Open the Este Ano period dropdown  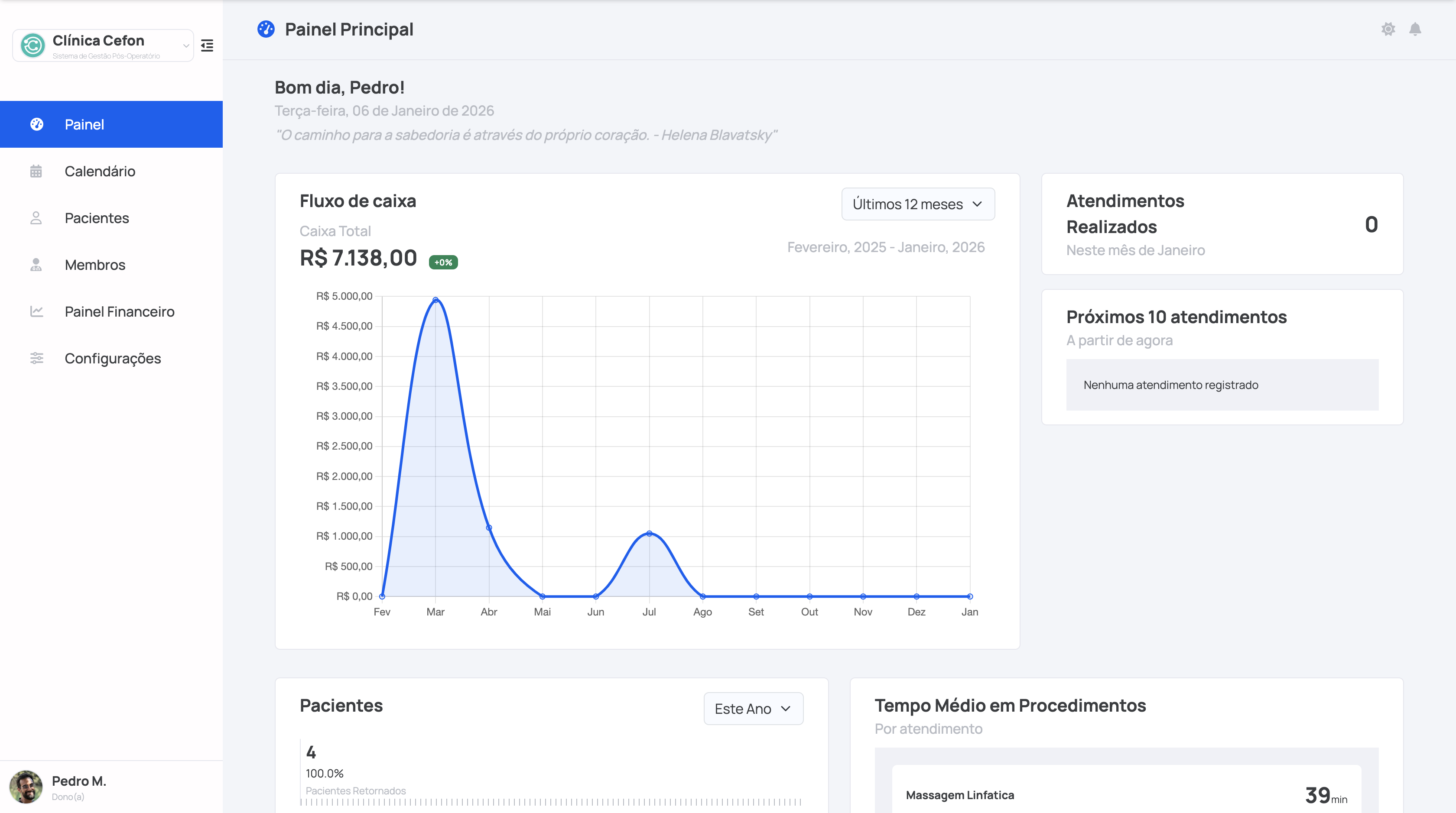click(753, 709)
